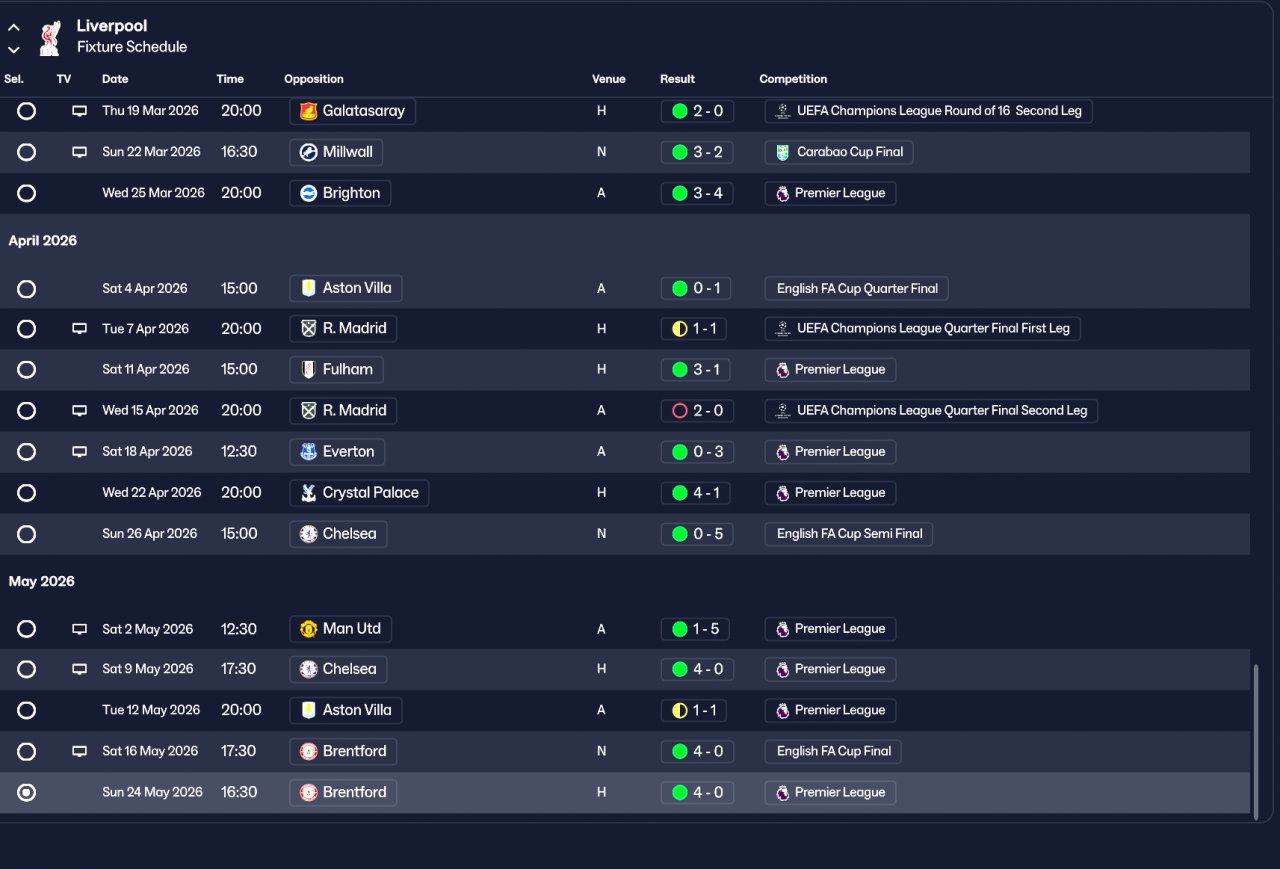
Task: Click the down chevron beside Fixture Schedule
Action: [14, 49]
